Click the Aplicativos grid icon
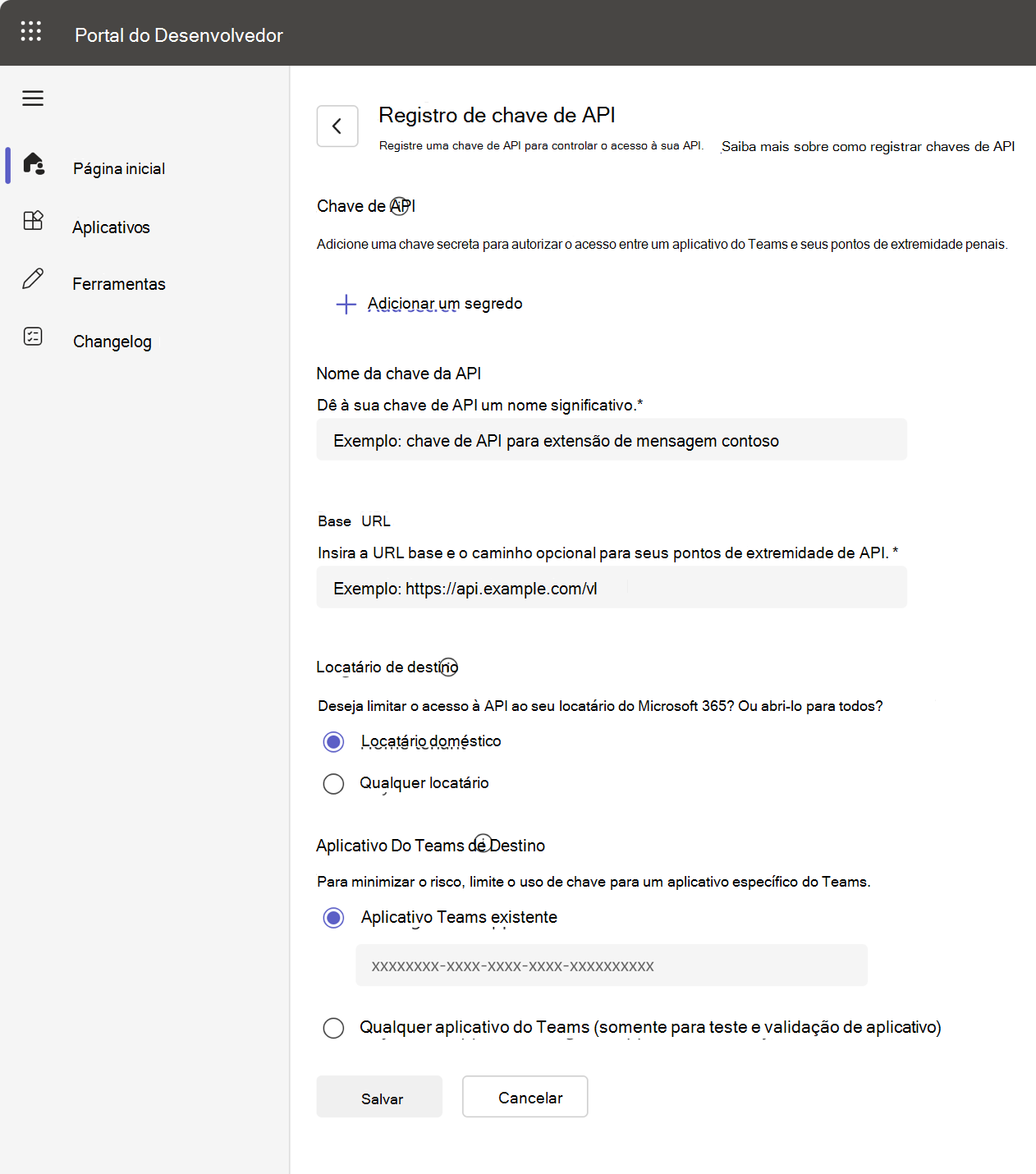This screenshot has height=1174, width=1036. click(33, 221)
